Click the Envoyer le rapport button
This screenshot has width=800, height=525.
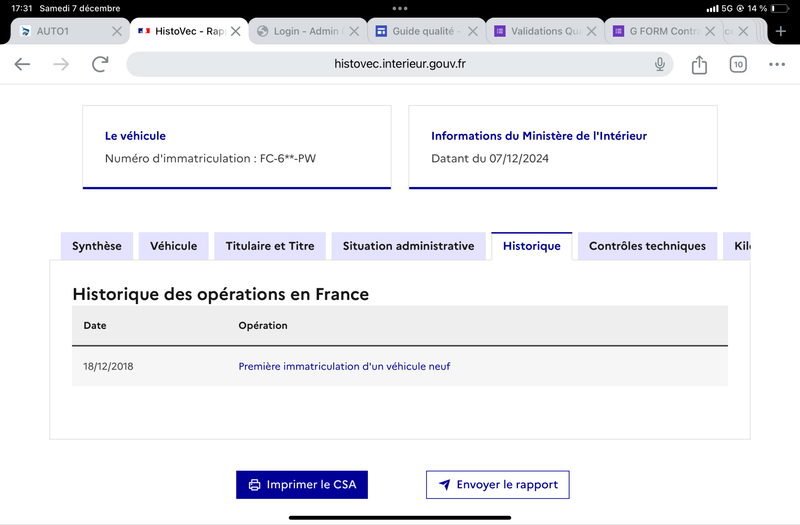pos(497,485)
